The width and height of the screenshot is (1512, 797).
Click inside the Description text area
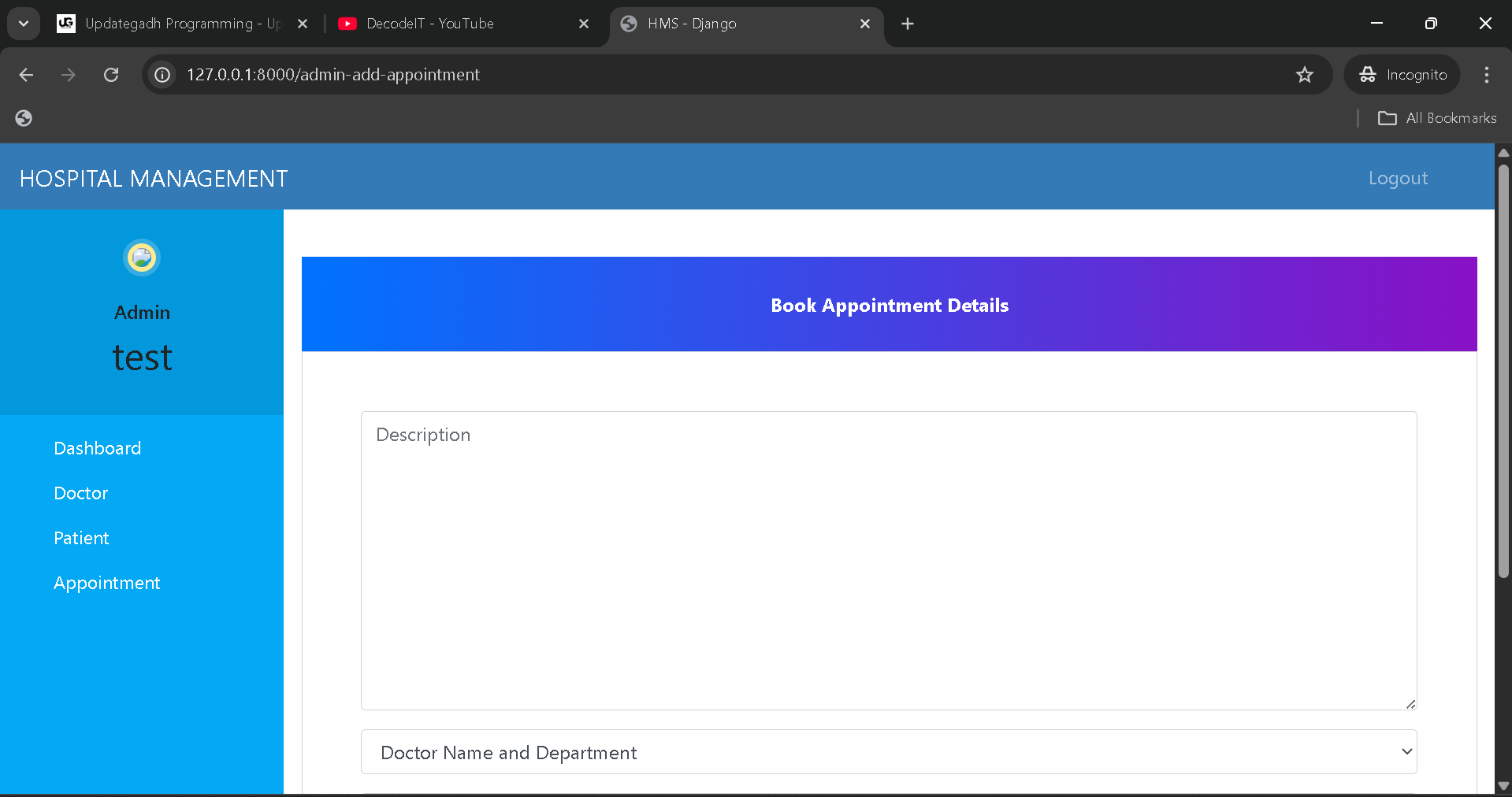pos(889,560)
